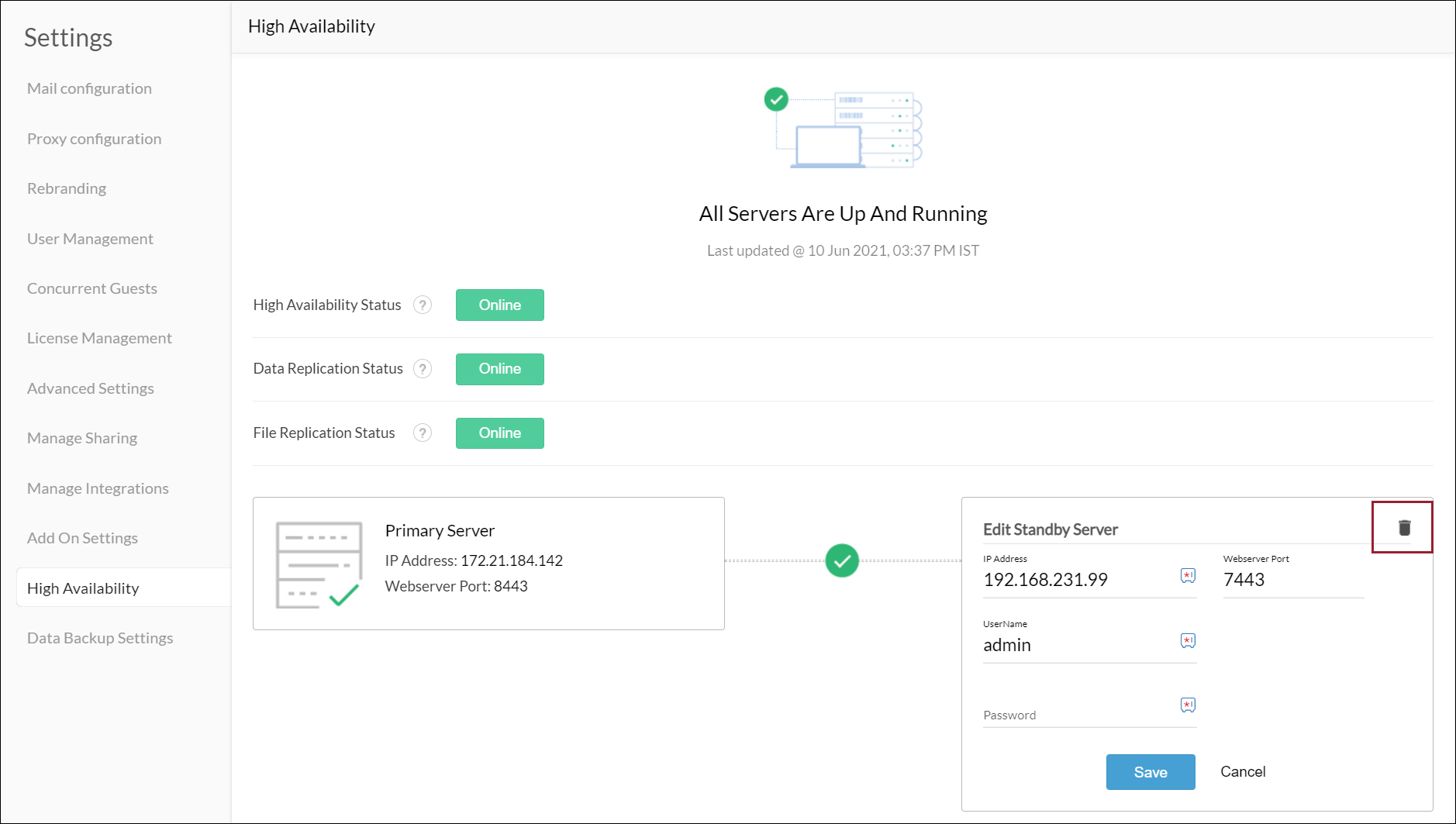Click the Primary Server icon
Image resolution: width=1456 pixels, height=824 pixels.
click(319, 564)
